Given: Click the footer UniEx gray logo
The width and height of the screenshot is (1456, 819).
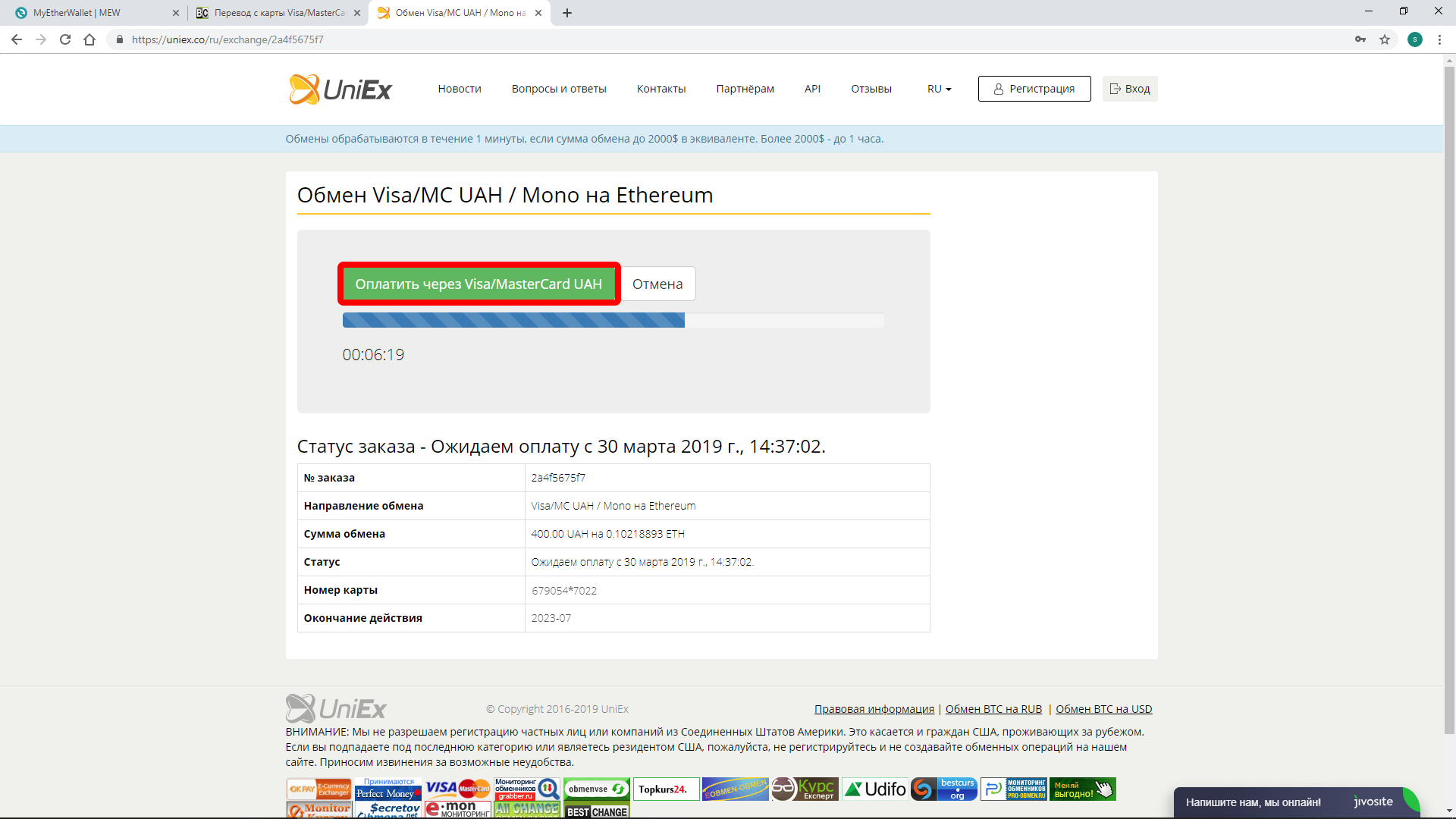Looking at the screenshot, I should pyautogui.click(x=336, y=708).
